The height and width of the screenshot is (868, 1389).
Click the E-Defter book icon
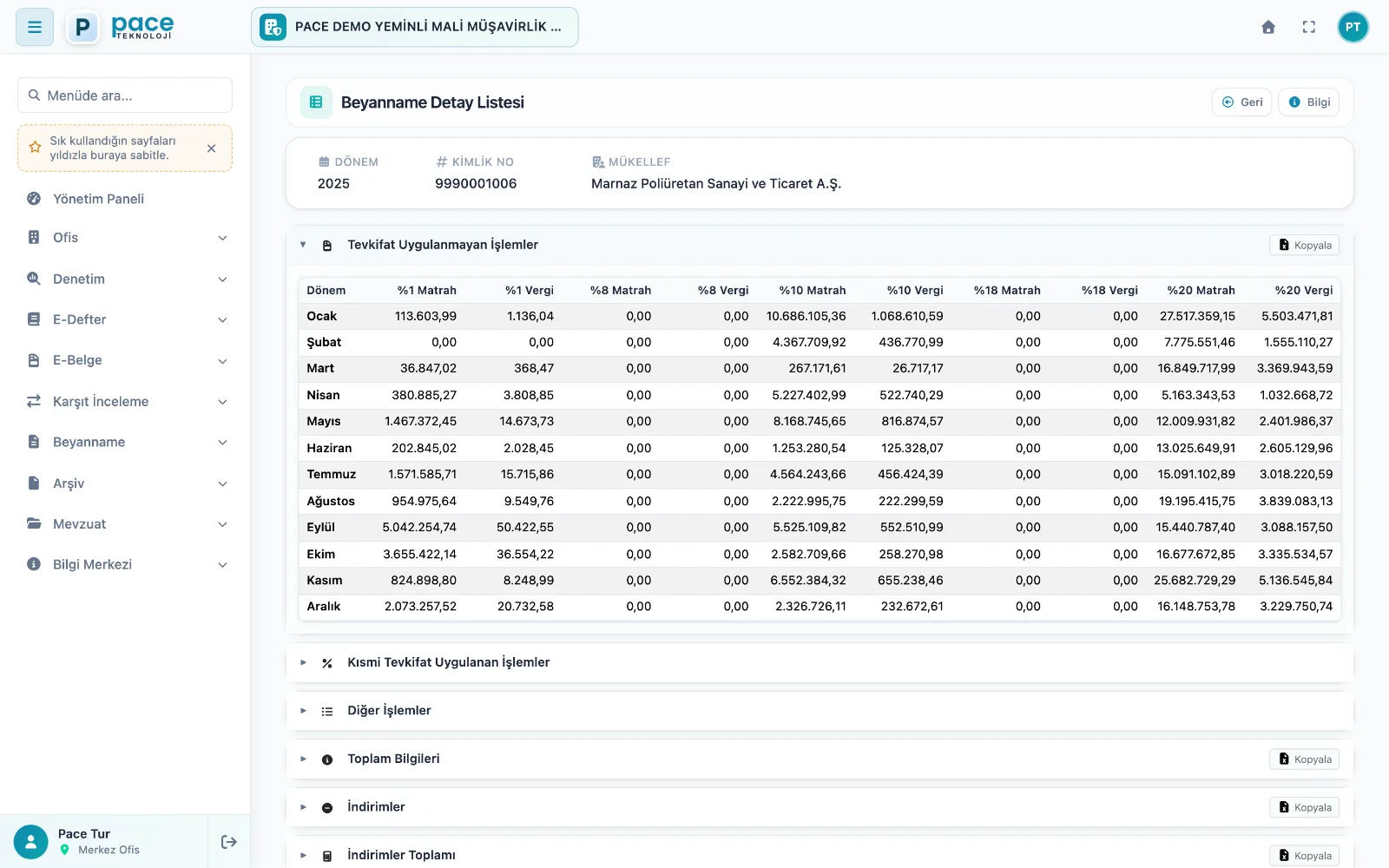coord(34,319)
